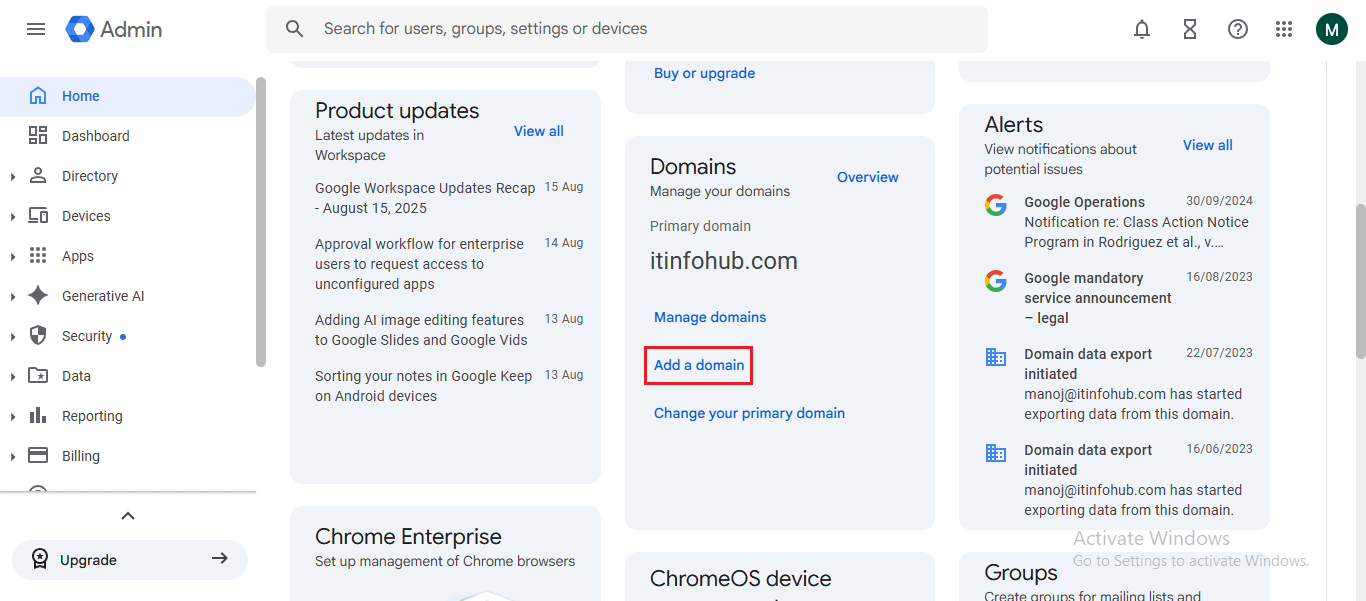Screen dimensions: 1366x601
Task: Click the Google Admin logo
Action: [114, 29]
